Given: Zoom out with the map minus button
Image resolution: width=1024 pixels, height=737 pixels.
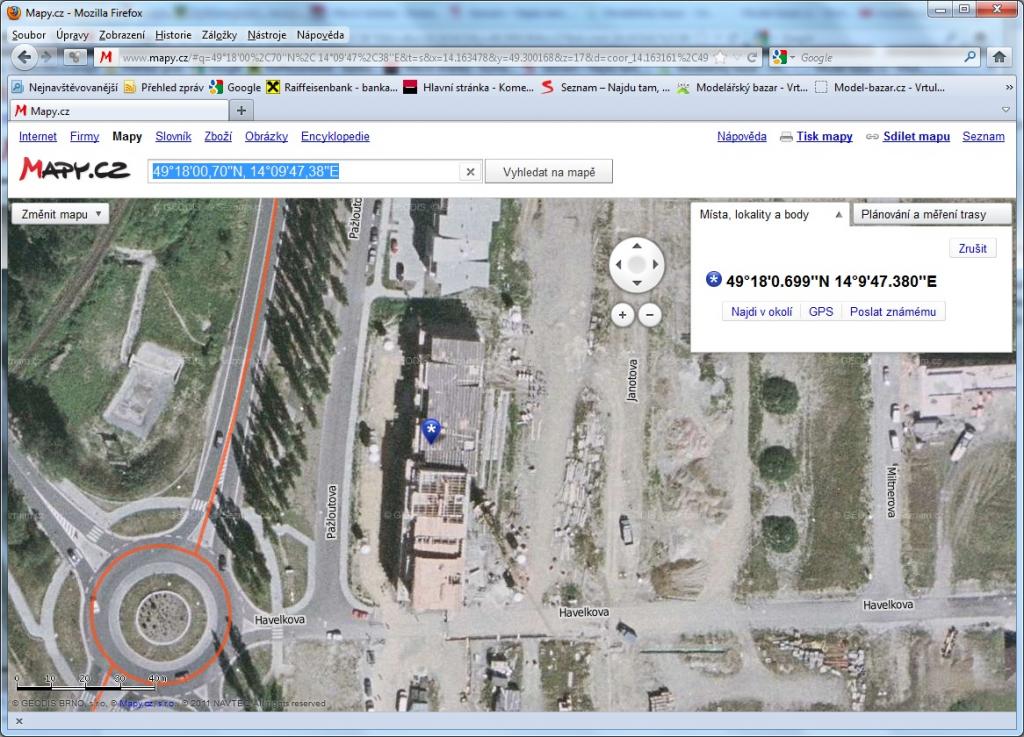Looking at the screenshot, I should 650,315.
